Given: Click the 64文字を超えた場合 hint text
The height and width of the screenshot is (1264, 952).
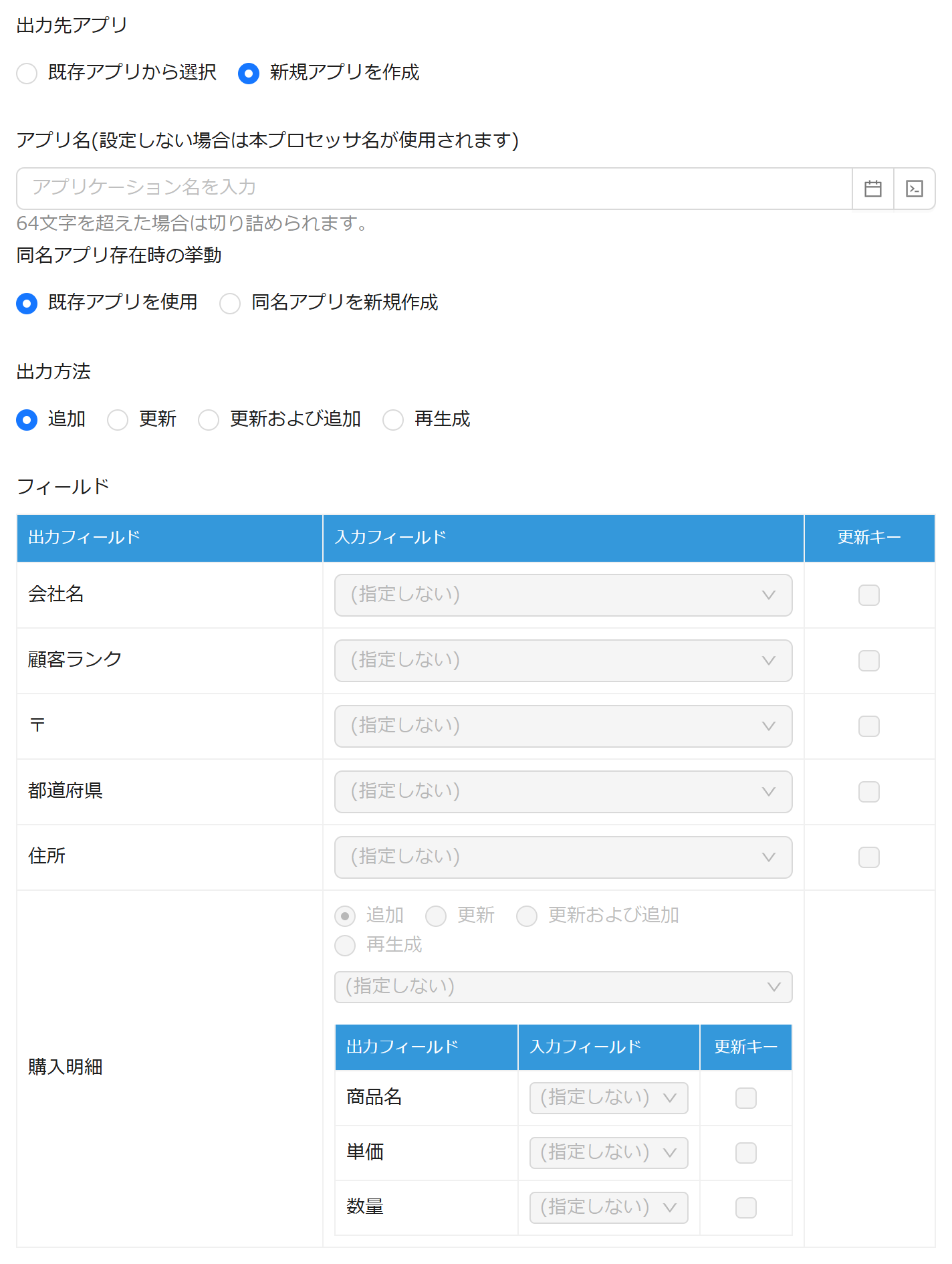Looking at the screenshot, I should pos(192,223).
